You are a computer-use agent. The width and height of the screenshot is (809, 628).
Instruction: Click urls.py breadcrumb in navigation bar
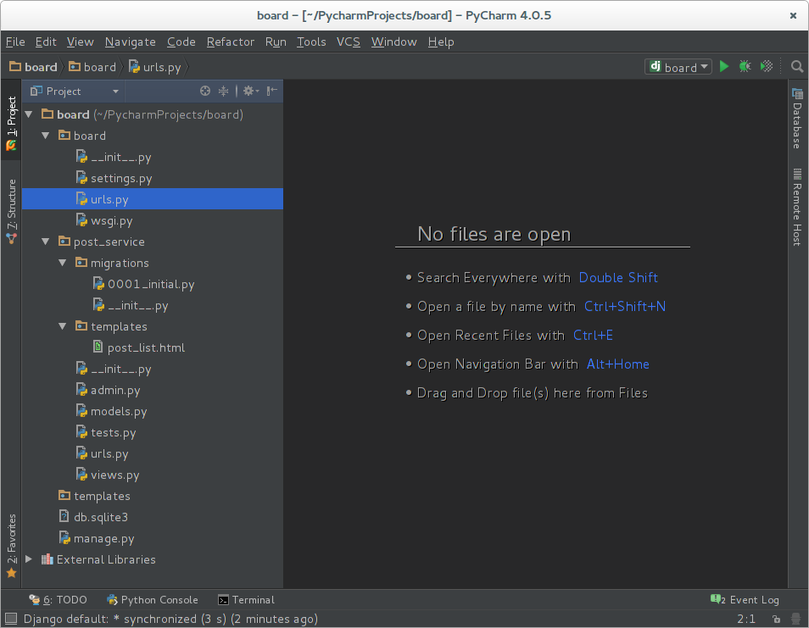coord(155,67)
